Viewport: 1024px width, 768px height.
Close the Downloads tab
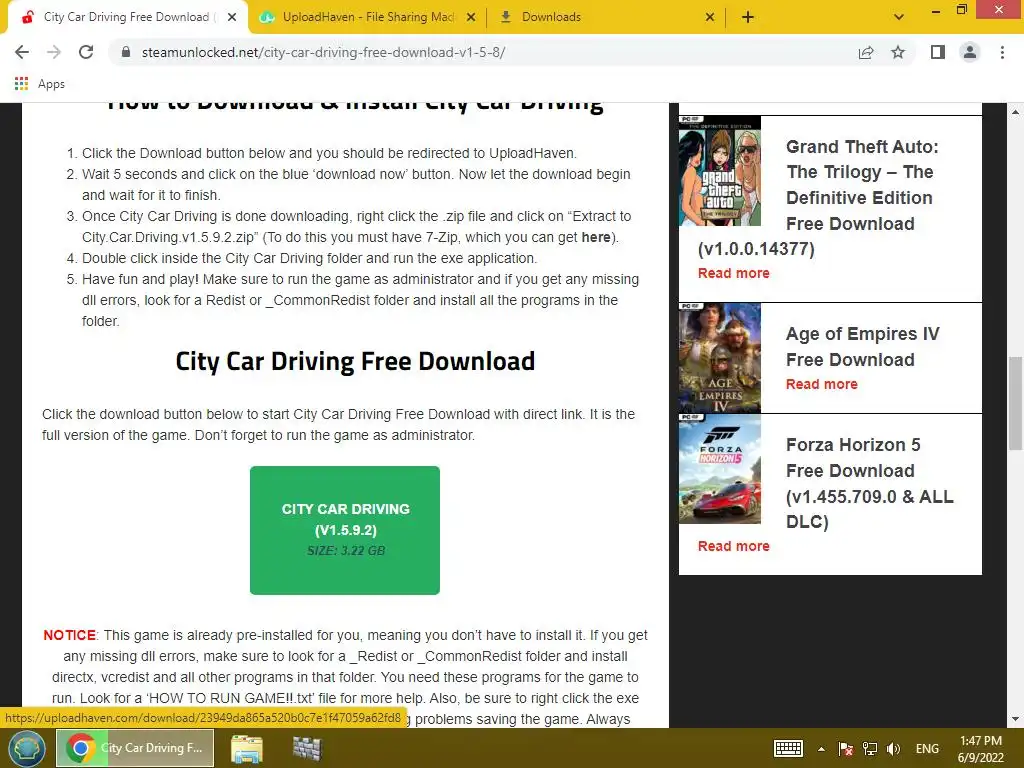tap(710, 17)
